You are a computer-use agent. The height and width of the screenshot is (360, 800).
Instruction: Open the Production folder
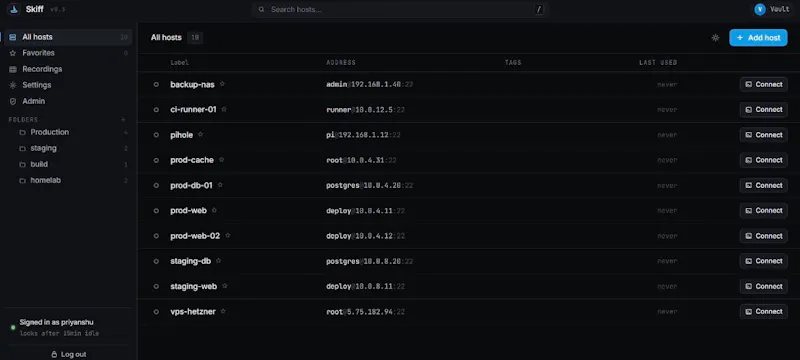click(72, 132)
